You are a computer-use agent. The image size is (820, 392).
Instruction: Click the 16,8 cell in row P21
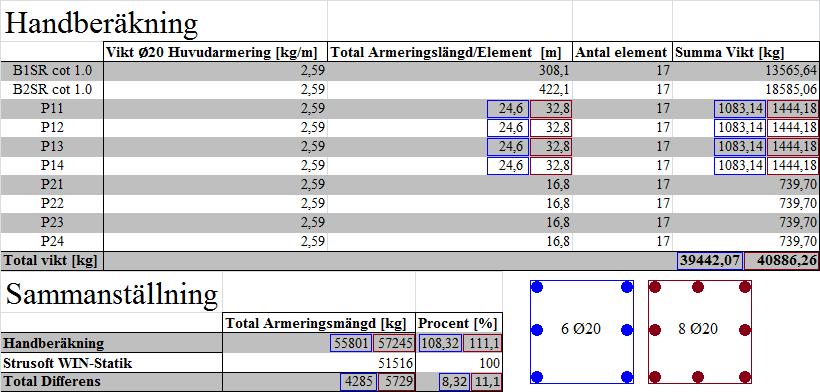coord(557,185)
